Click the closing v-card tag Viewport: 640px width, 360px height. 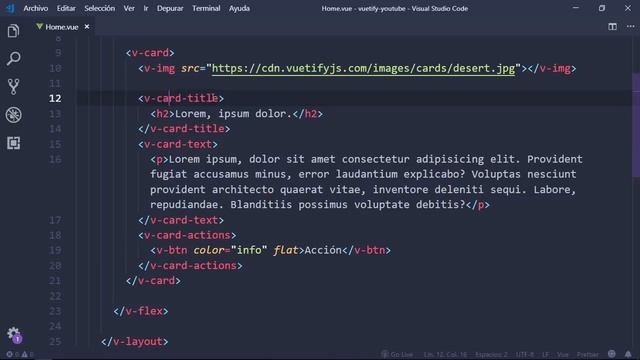pos(153,281)
